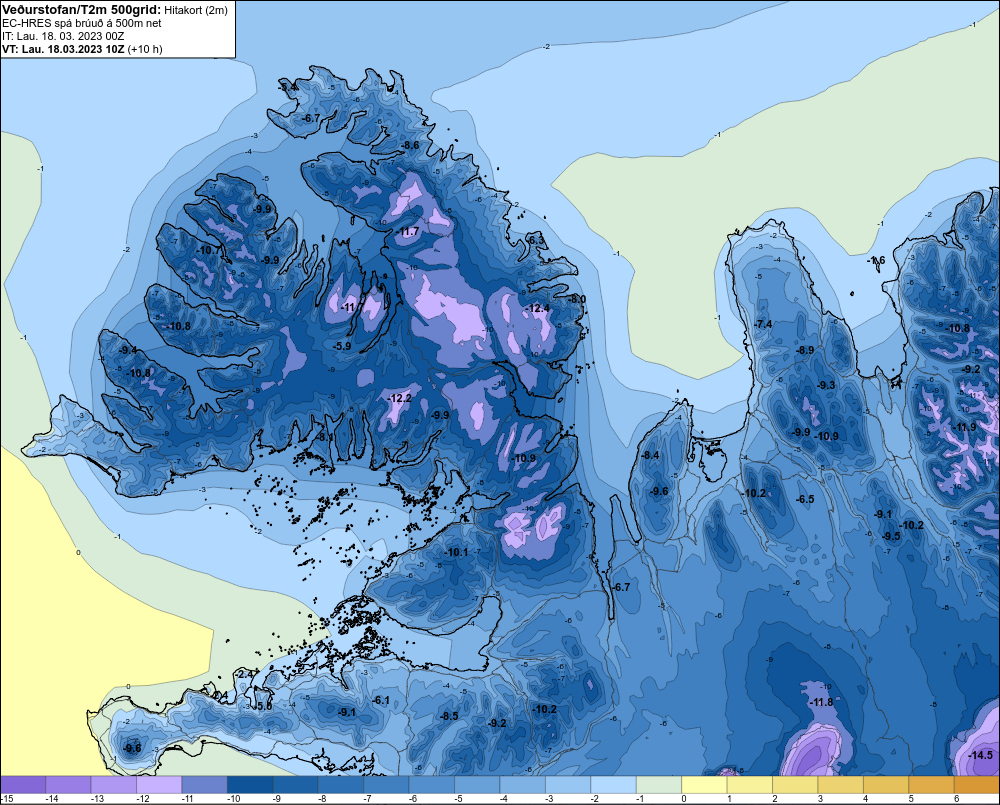Click the 'EC-HRES spá brúuð á 500m net' line

tap(82, 23)
